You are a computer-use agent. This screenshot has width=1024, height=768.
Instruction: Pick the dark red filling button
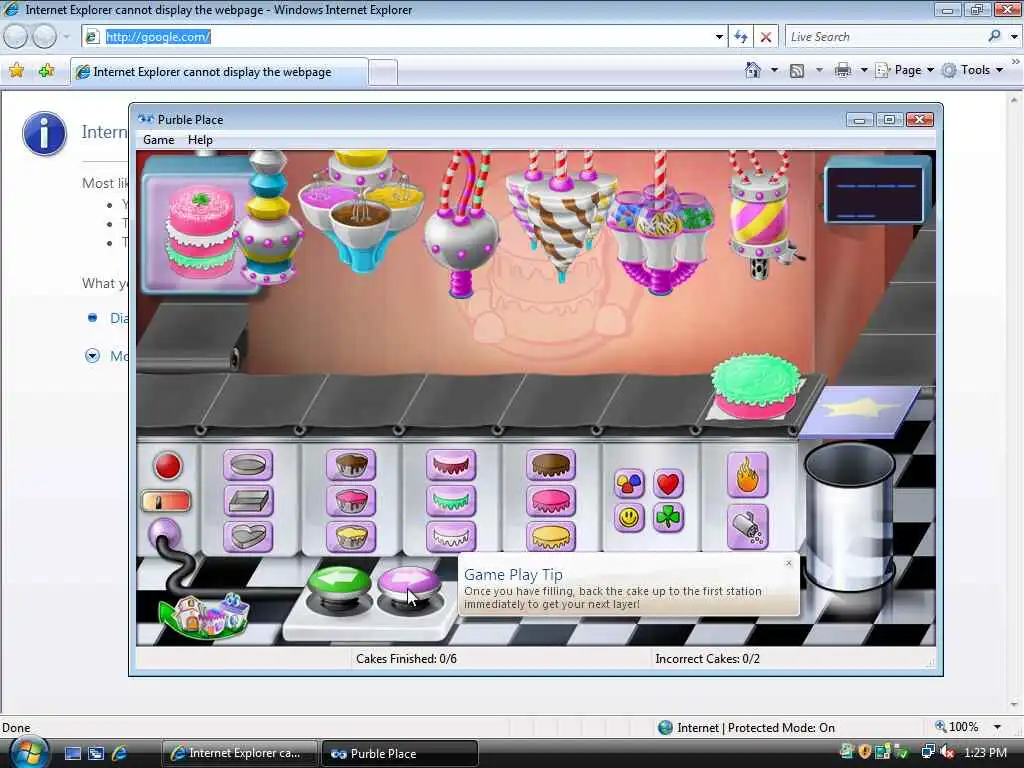click(x=451, y=465)
